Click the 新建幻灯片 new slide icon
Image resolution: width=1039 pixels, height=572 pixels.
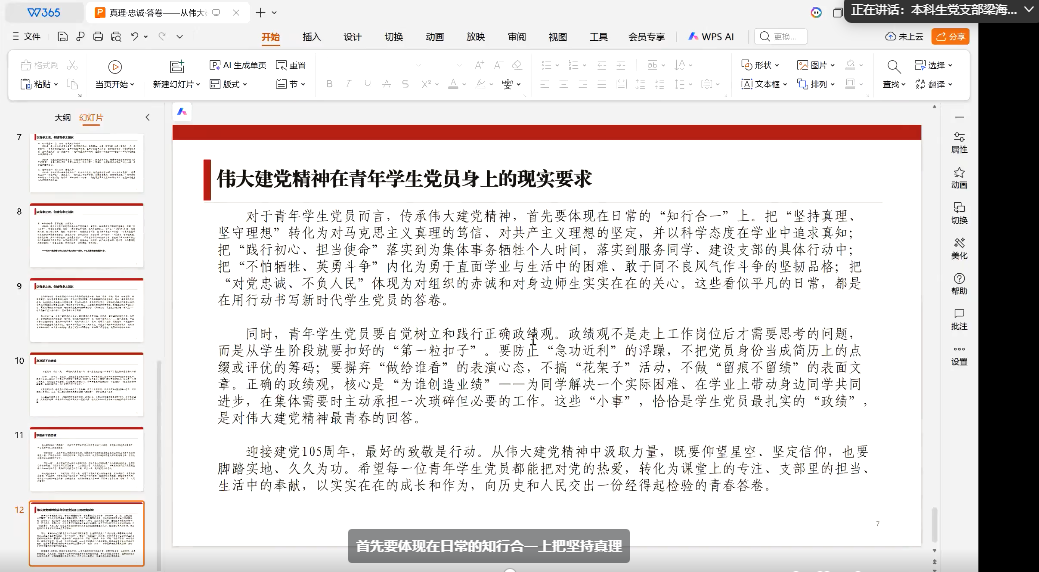(x=178, y=66)
